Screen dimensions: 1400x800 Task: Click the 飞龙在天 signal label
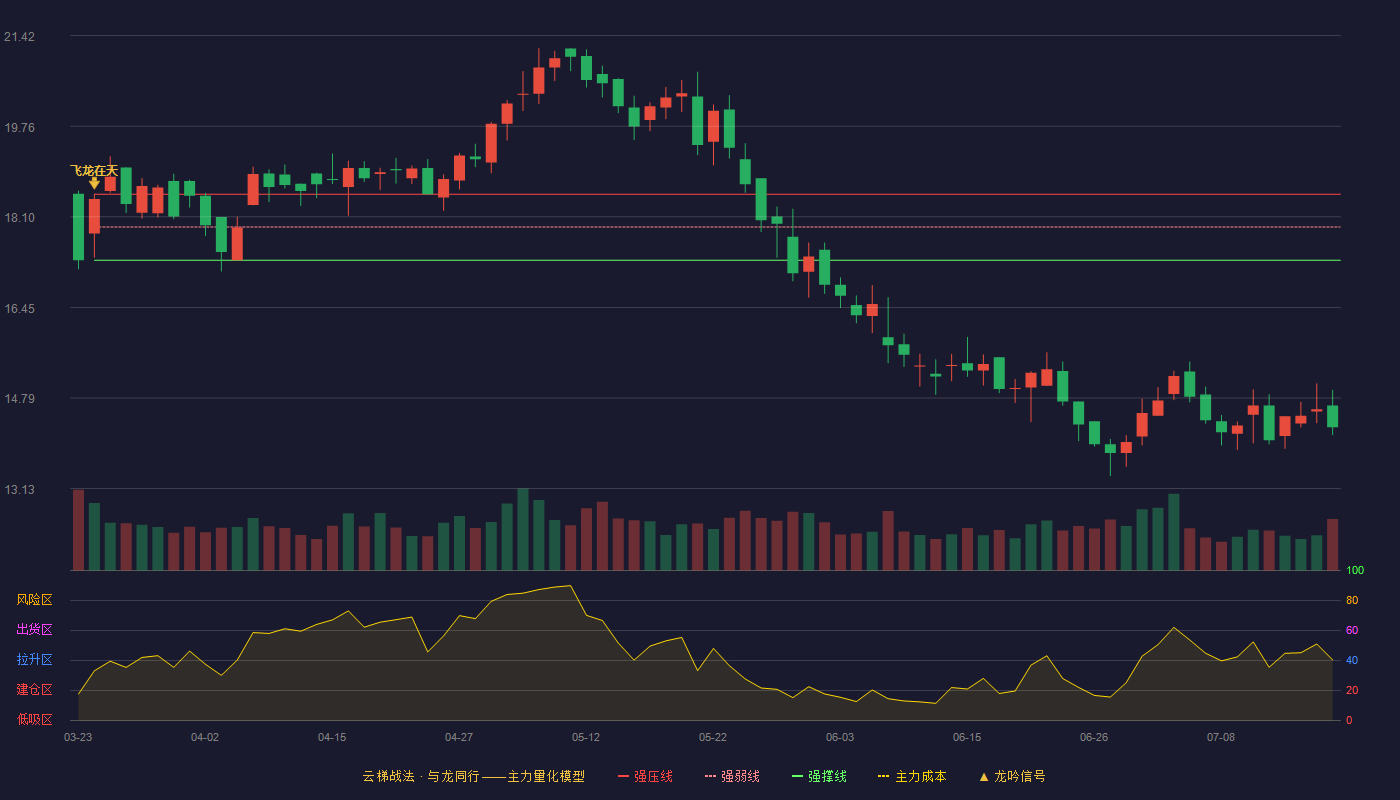(x=94, y=170)
